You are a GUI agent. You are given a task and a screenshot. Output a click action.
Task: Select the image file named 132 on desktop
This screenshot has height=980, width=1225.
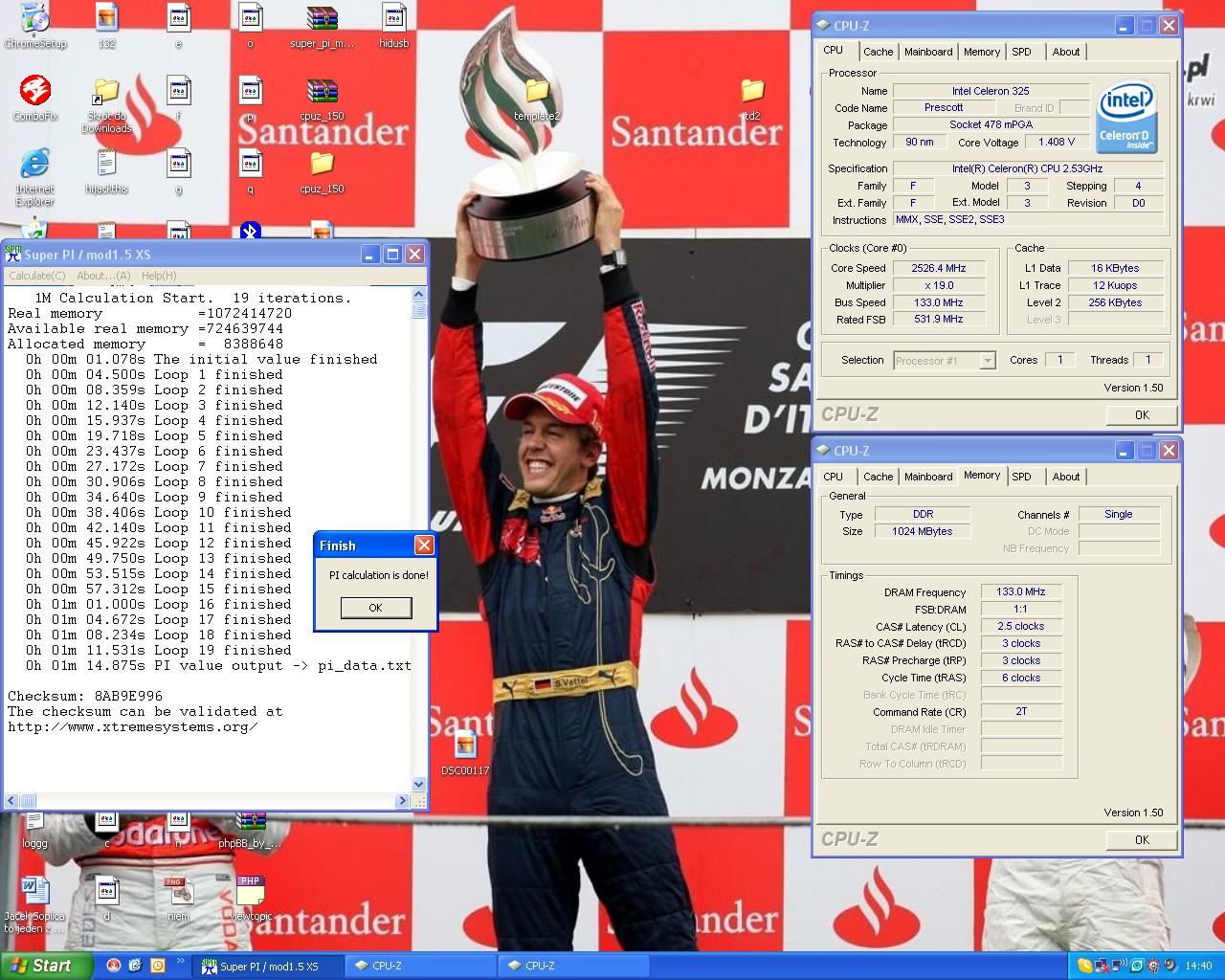click(107, 26)
